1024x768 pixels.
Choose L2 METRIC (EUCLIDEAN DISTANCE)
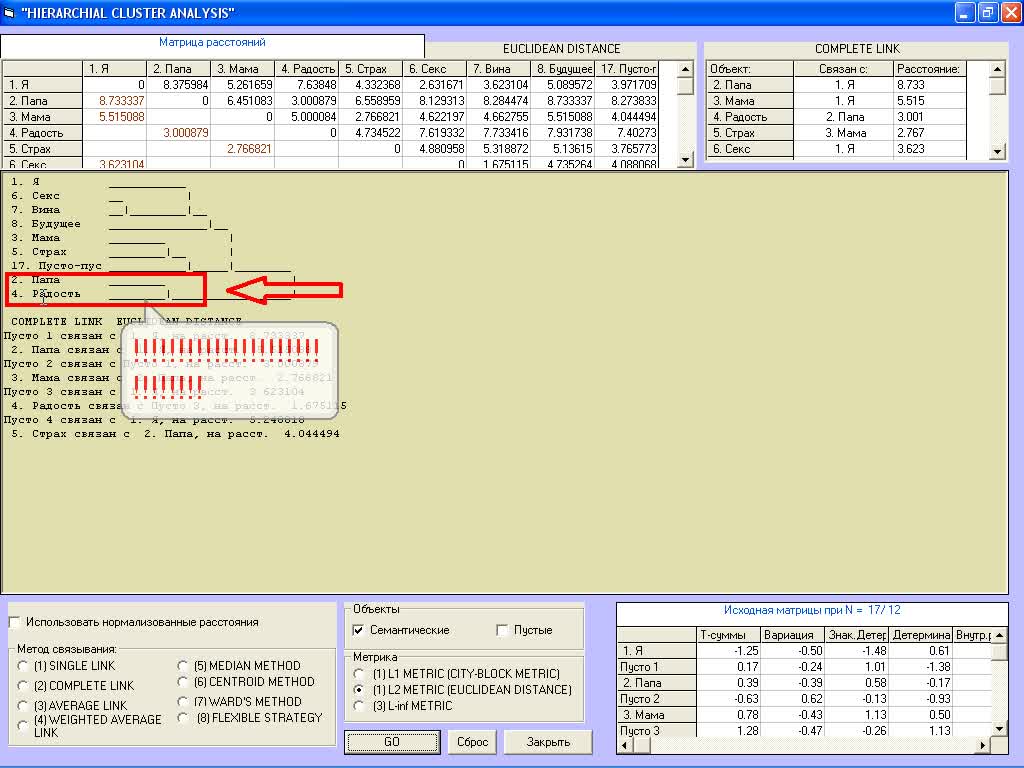[x=358, y=690]
